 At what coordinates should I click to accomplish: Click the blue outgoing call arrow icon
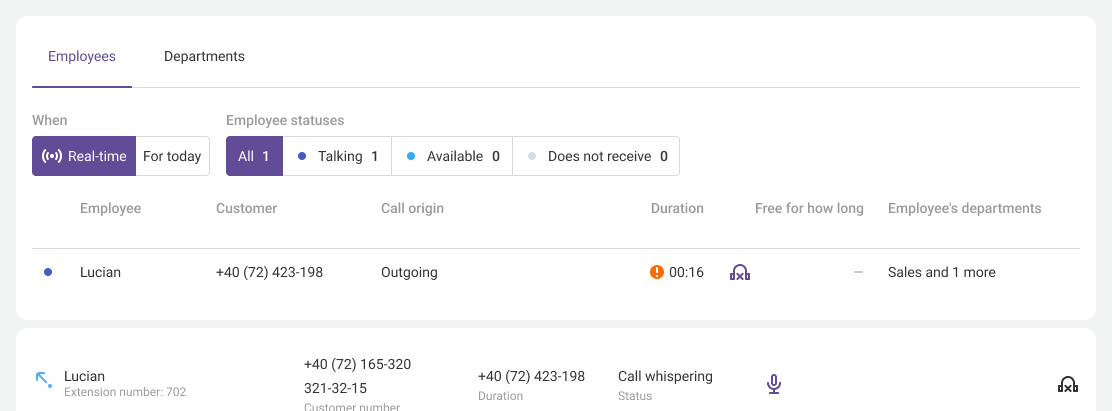pyautogui.click(x=43, y=379)
